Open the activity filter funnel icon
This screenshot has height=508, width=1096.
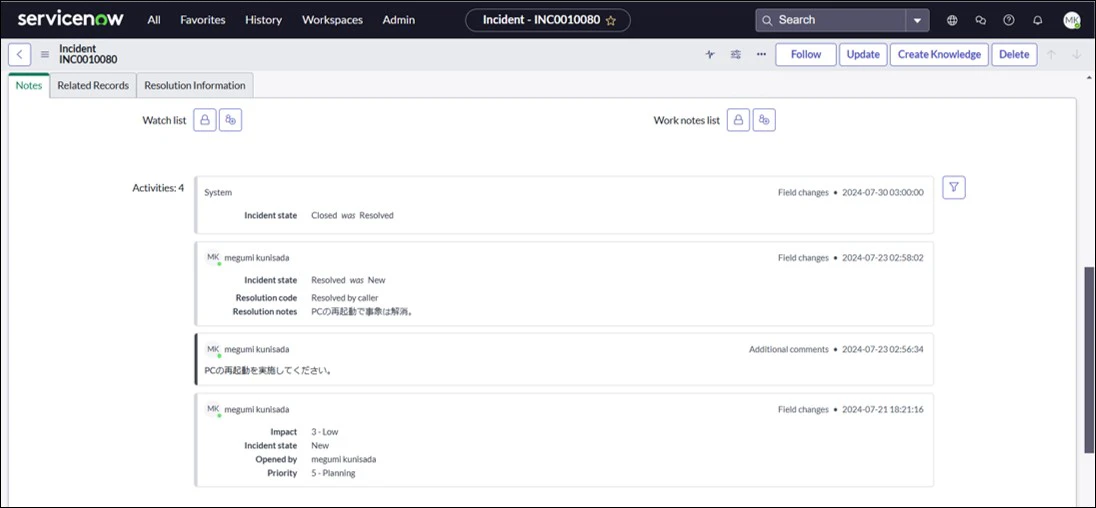coord(954,187)
